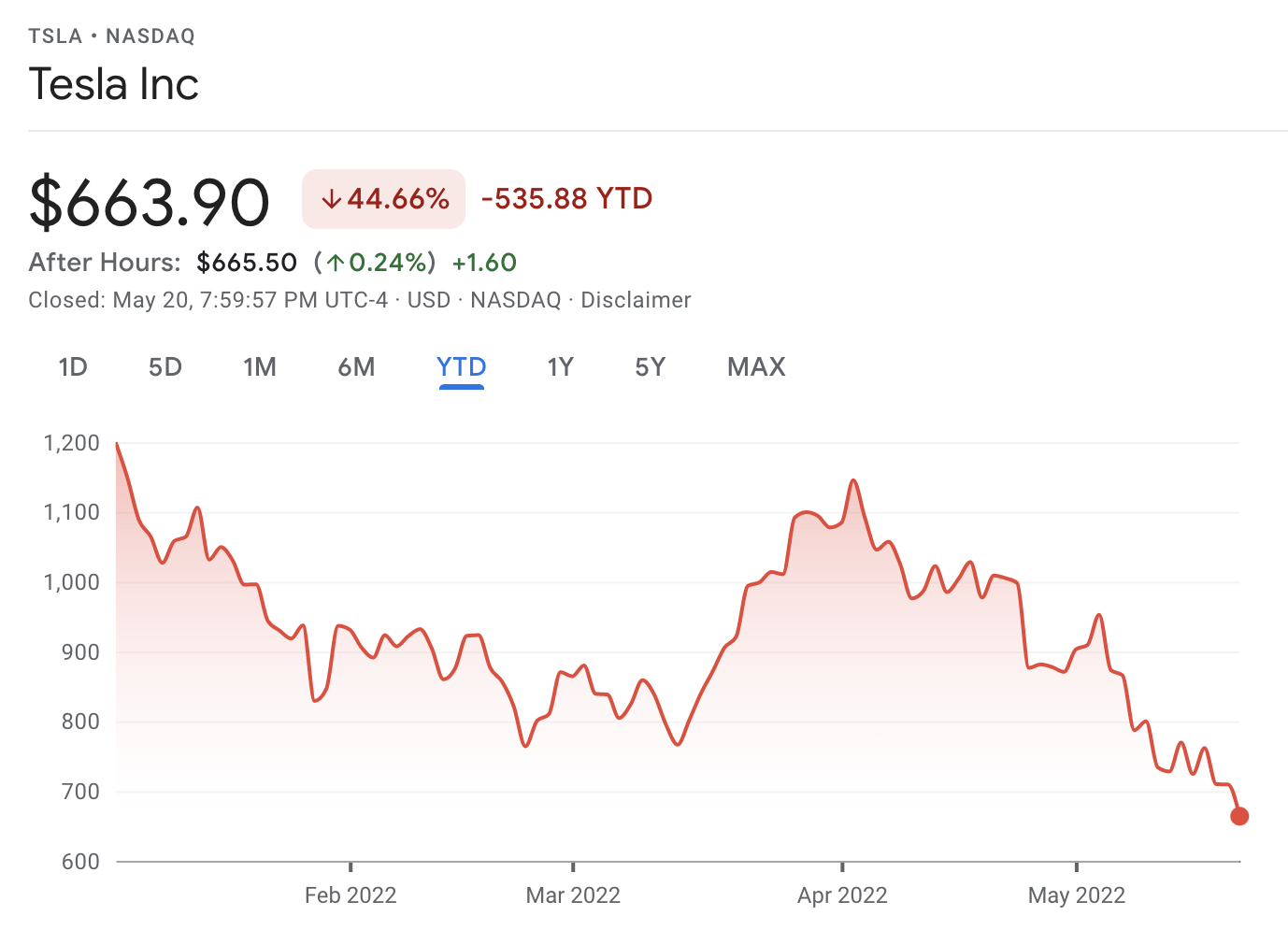Click the 1,200 y-axis label

[72, 443]
